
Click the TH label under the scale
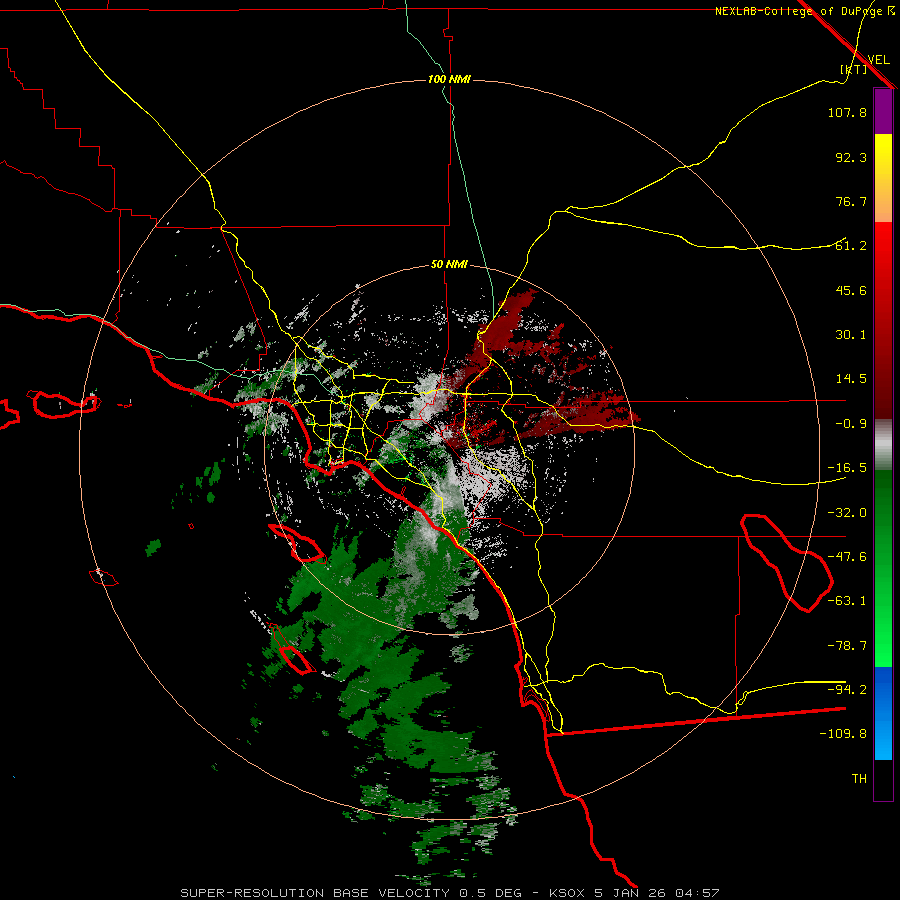859,779
